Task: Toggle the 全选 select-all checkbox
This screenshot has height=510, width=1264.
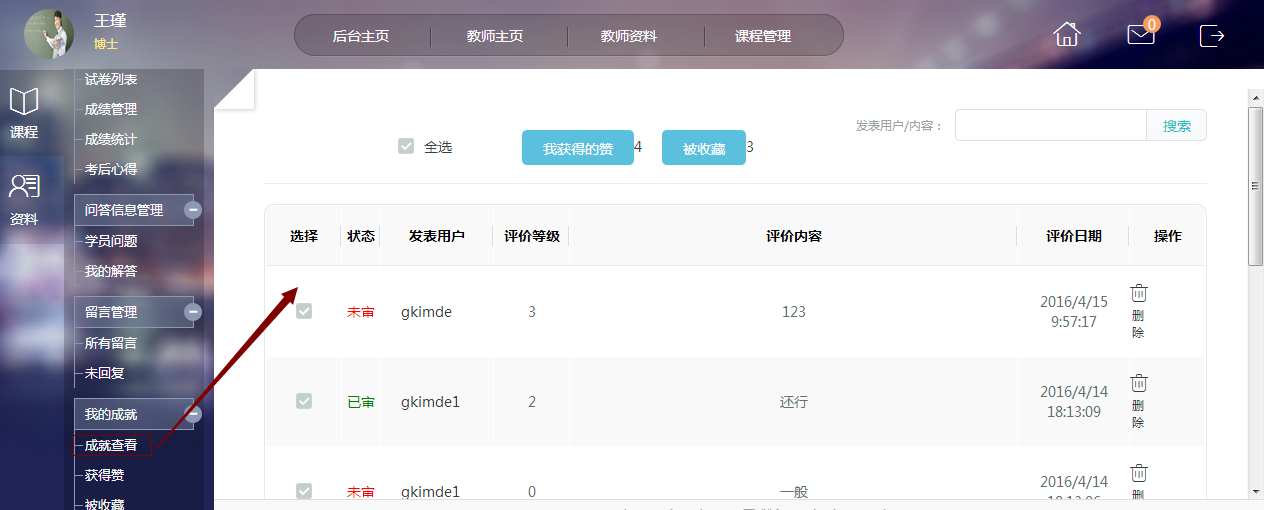Action: 406,146
